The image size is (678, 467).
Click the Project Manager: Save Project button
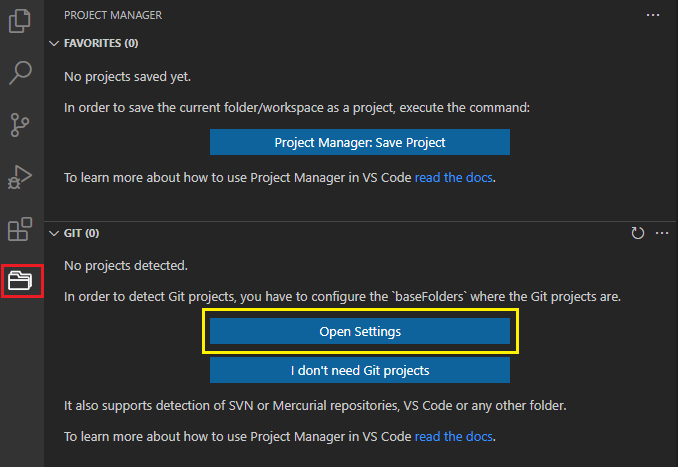click(360, 142)
